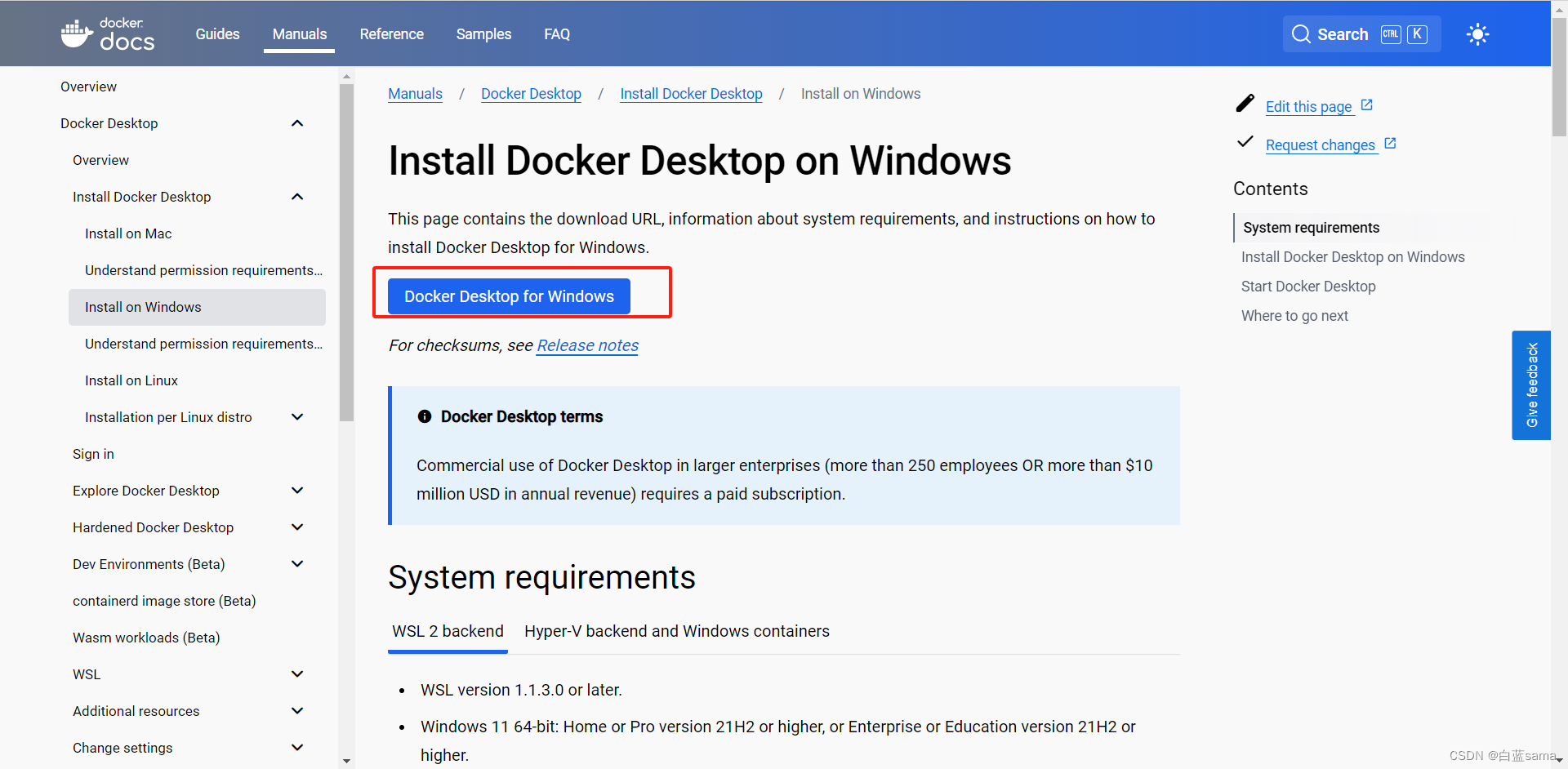Click the Install Docker Desktop breadcrumb link

pyautogui.click(x=691, y=94)
